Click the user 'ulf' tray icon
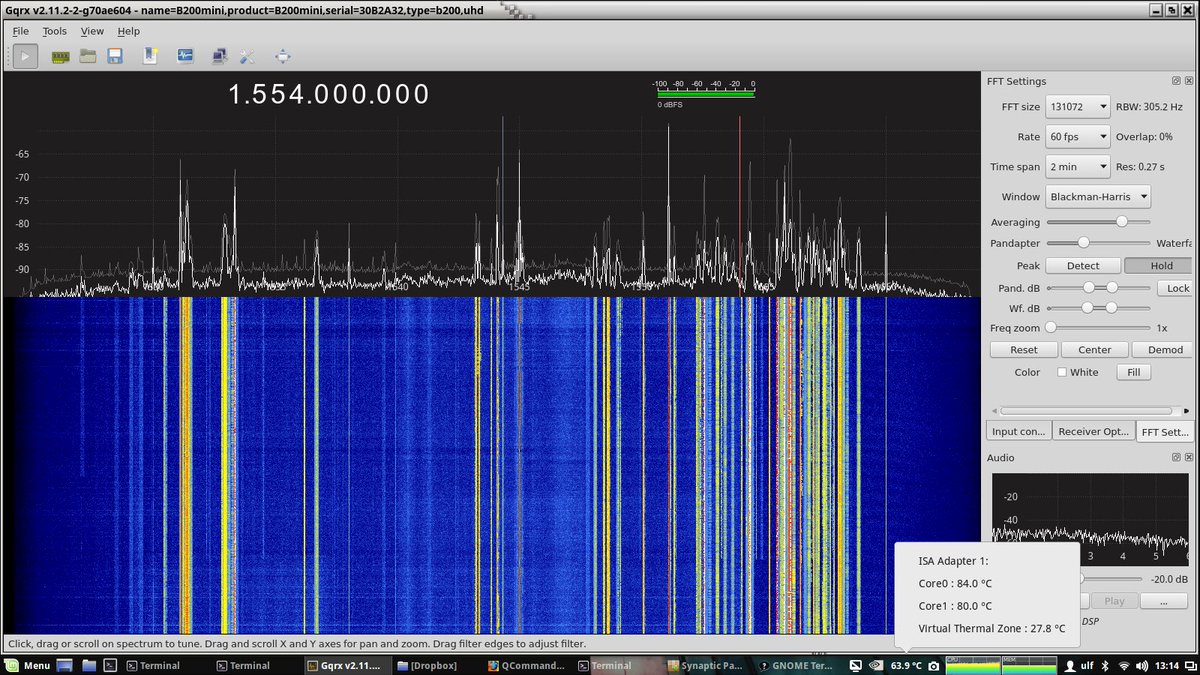The image size is (1200, 675). 1078,665
